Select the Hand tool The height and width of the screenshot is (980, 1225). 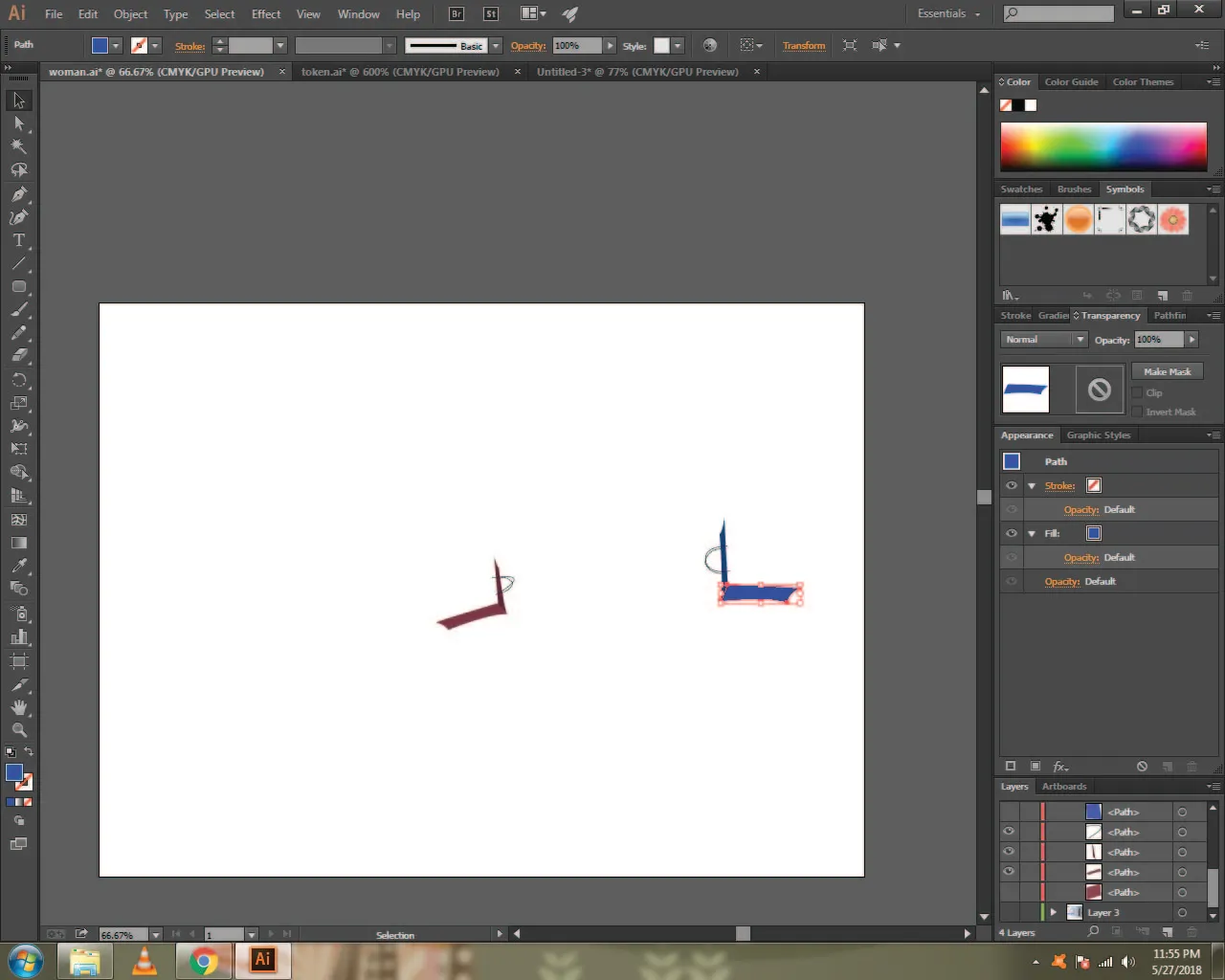point(18,707)
